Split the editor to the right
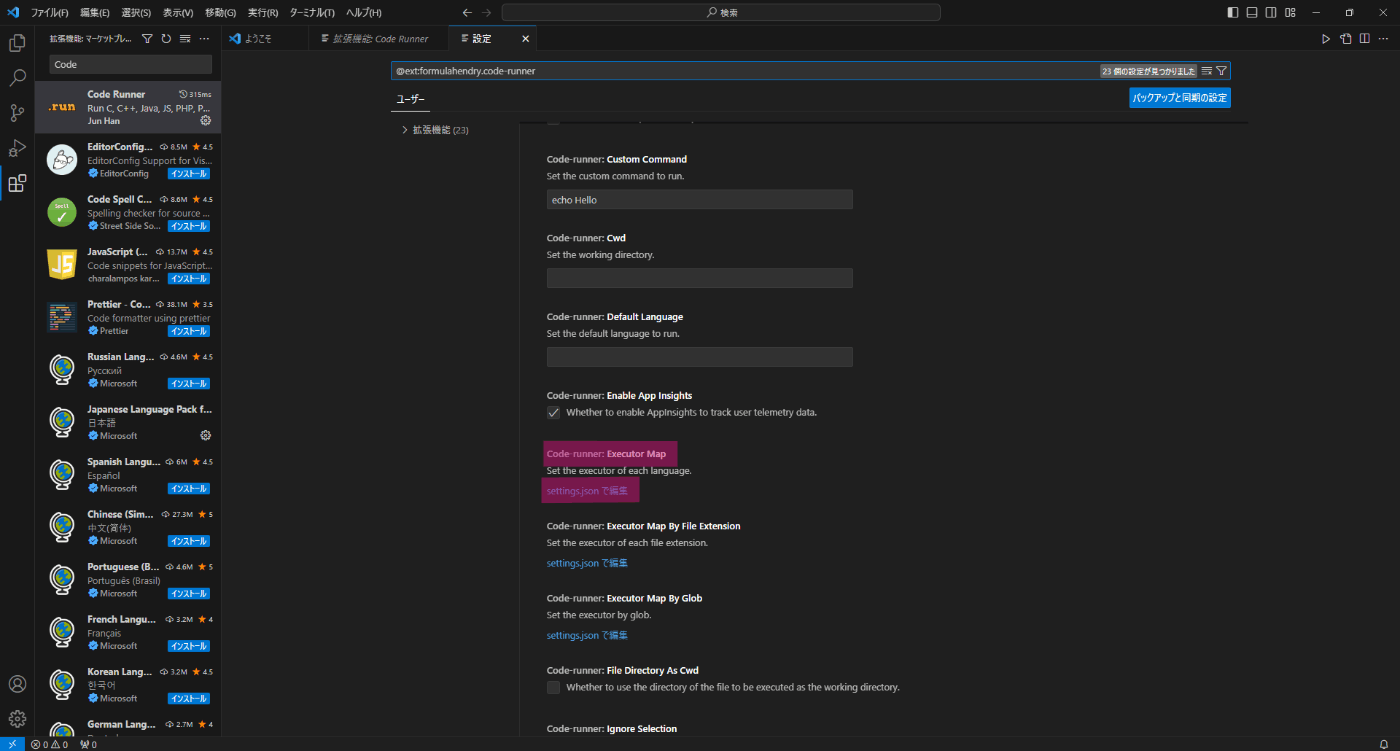 coord(1365,39)
